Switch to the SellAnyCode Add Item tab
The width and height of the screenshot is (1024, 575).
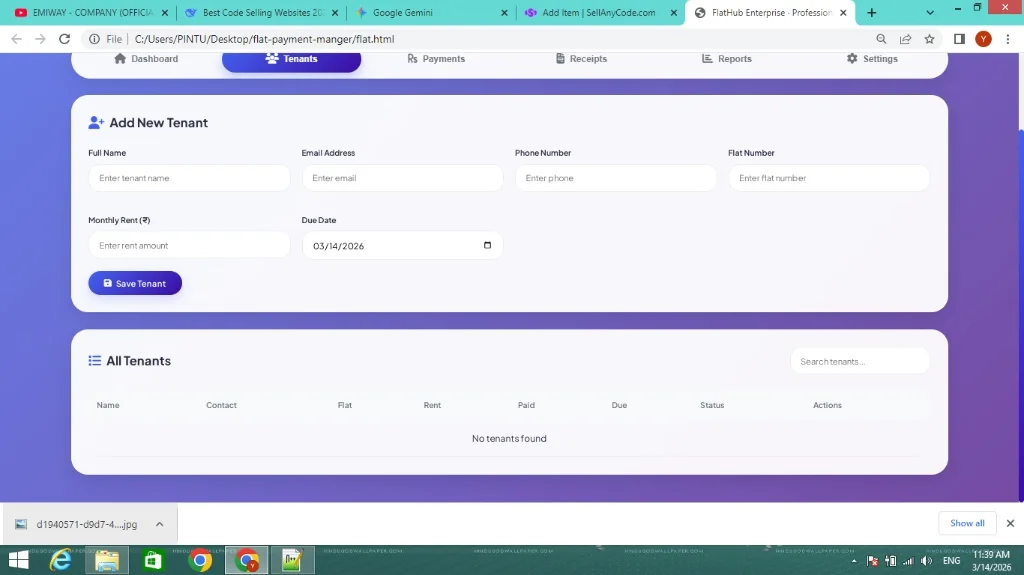click(x=601, y=12)
